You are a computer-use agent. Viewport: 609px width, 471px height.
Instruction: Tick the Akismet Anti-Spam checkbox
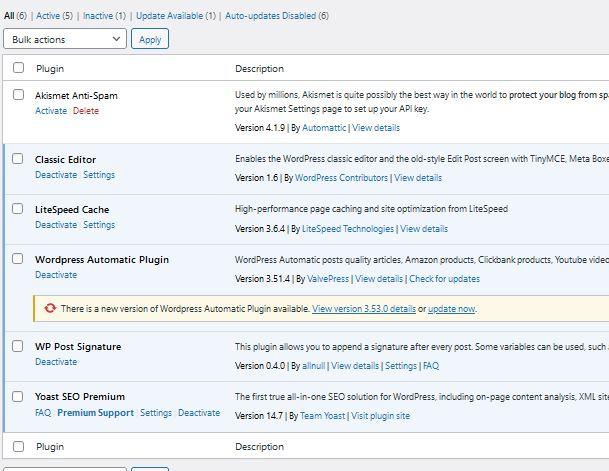[18, 95]
